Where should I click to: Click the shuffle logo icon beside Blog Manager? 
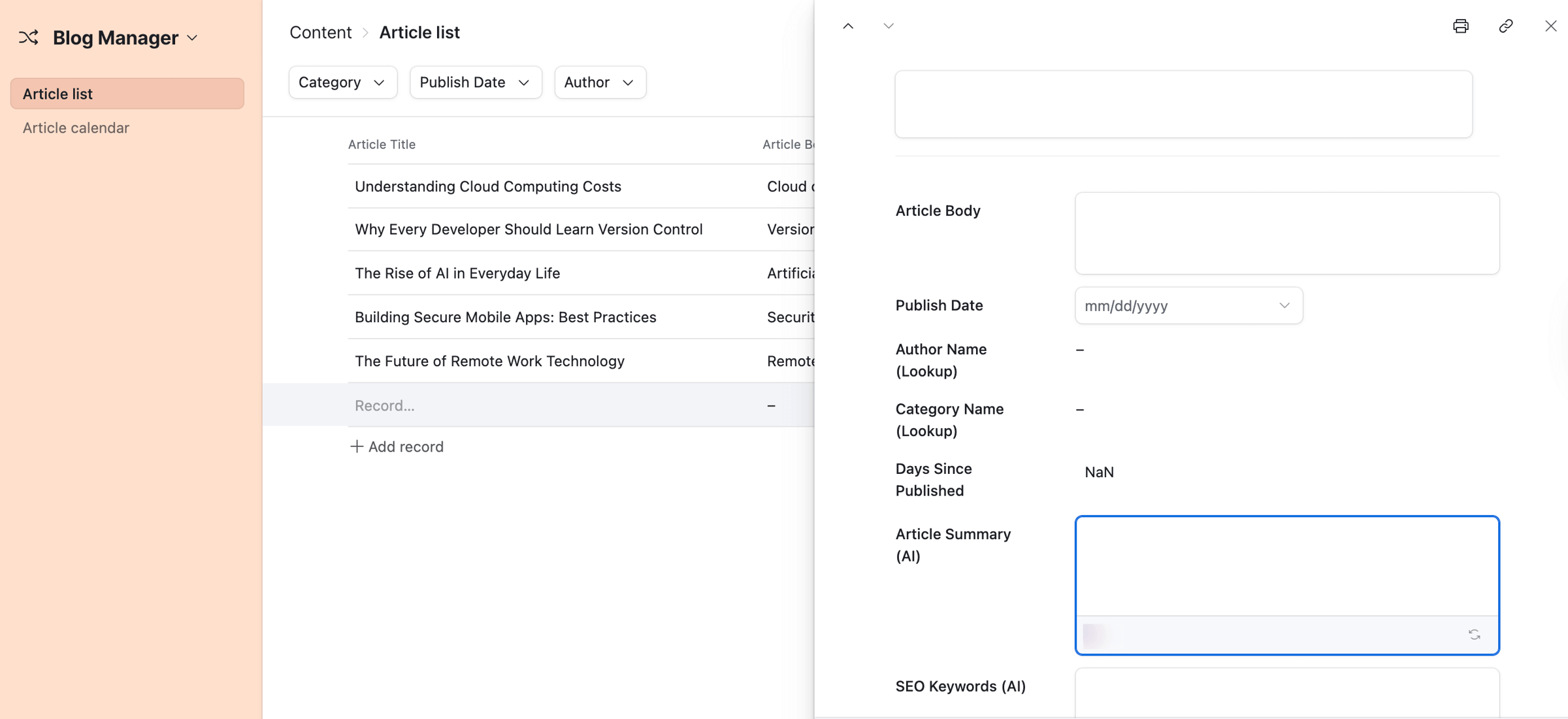(28, 38)
